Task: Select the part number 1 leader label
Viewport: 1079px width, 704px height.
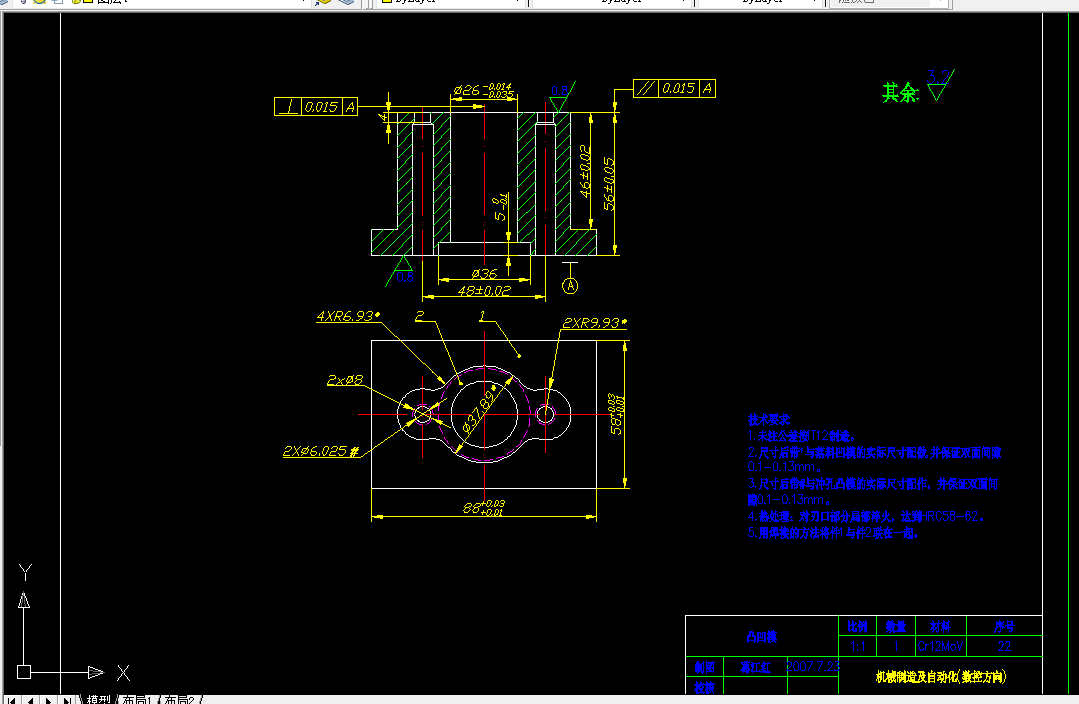Action: pyautogui.click(x=482, y=315)
